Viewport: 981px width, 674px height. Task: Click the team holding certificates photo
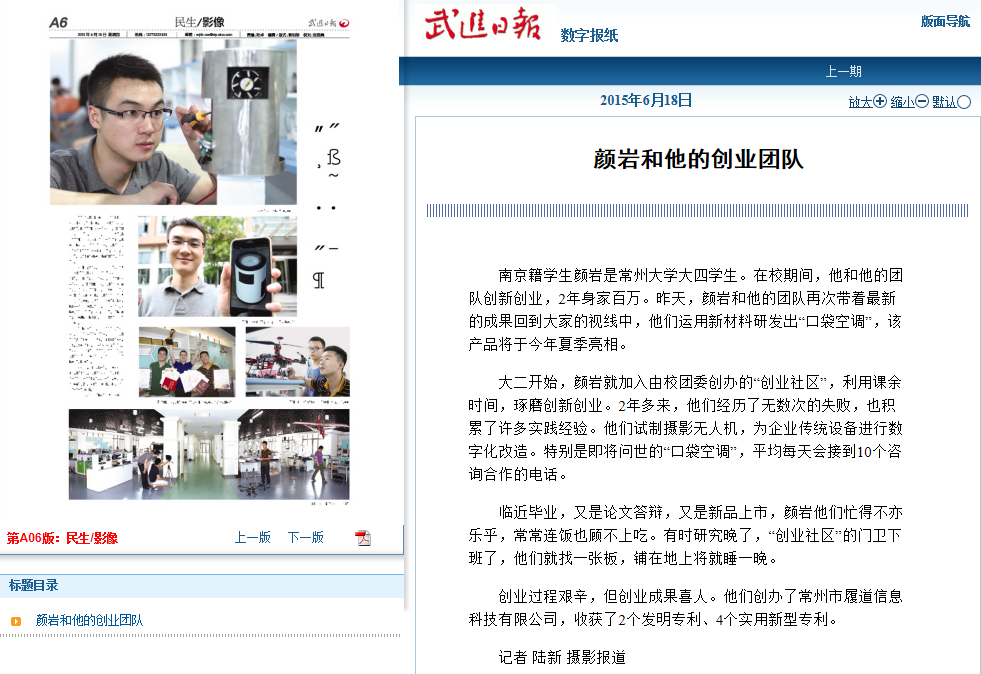tap(187, 361)
